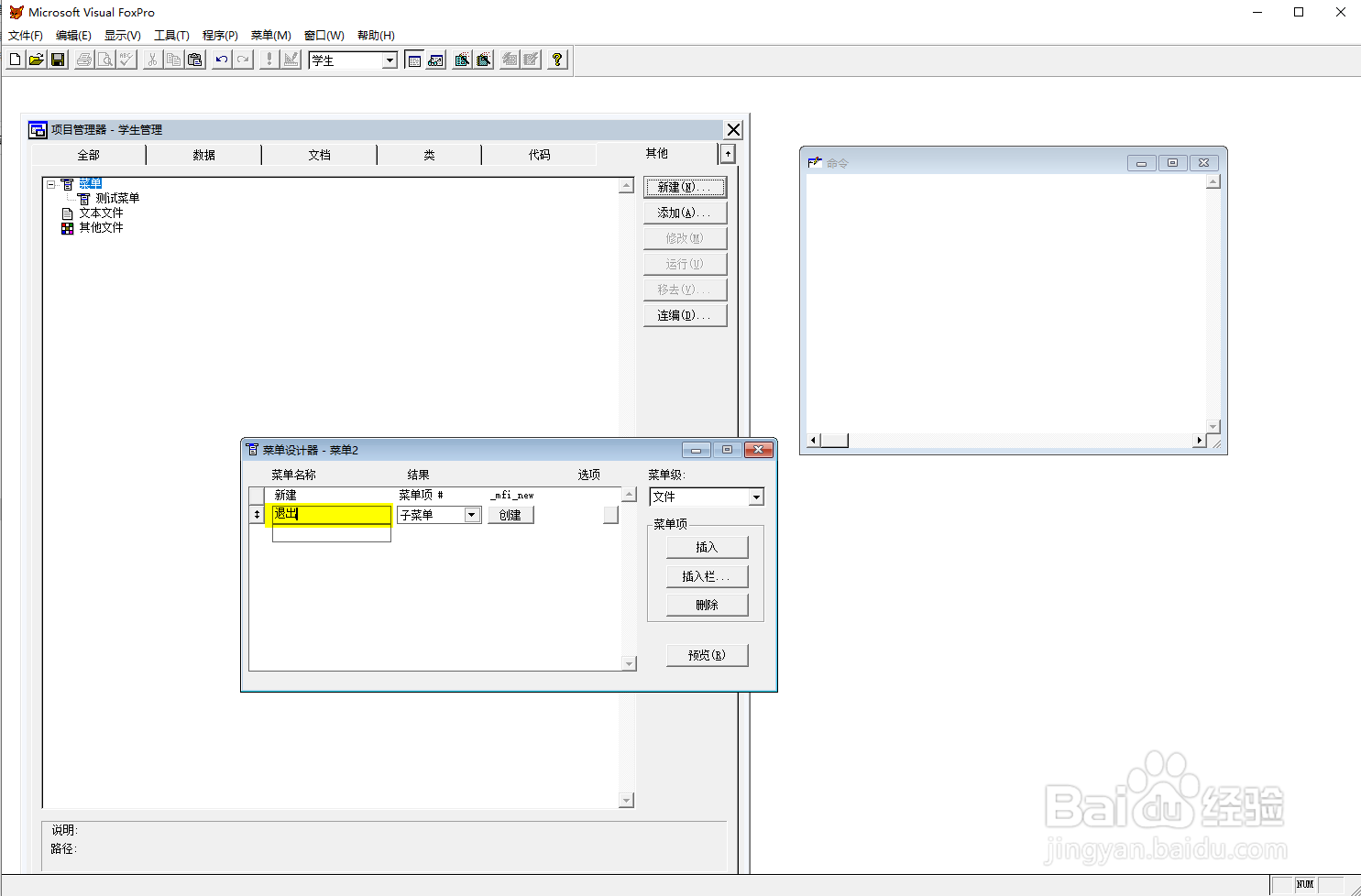
Task: Switch to the 类 tab
Action: pos(429,155)
